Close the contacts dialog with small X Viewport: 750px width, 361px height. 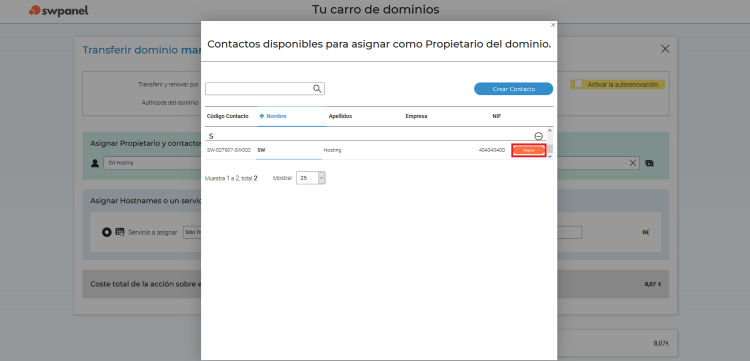(x=553, y=25)
